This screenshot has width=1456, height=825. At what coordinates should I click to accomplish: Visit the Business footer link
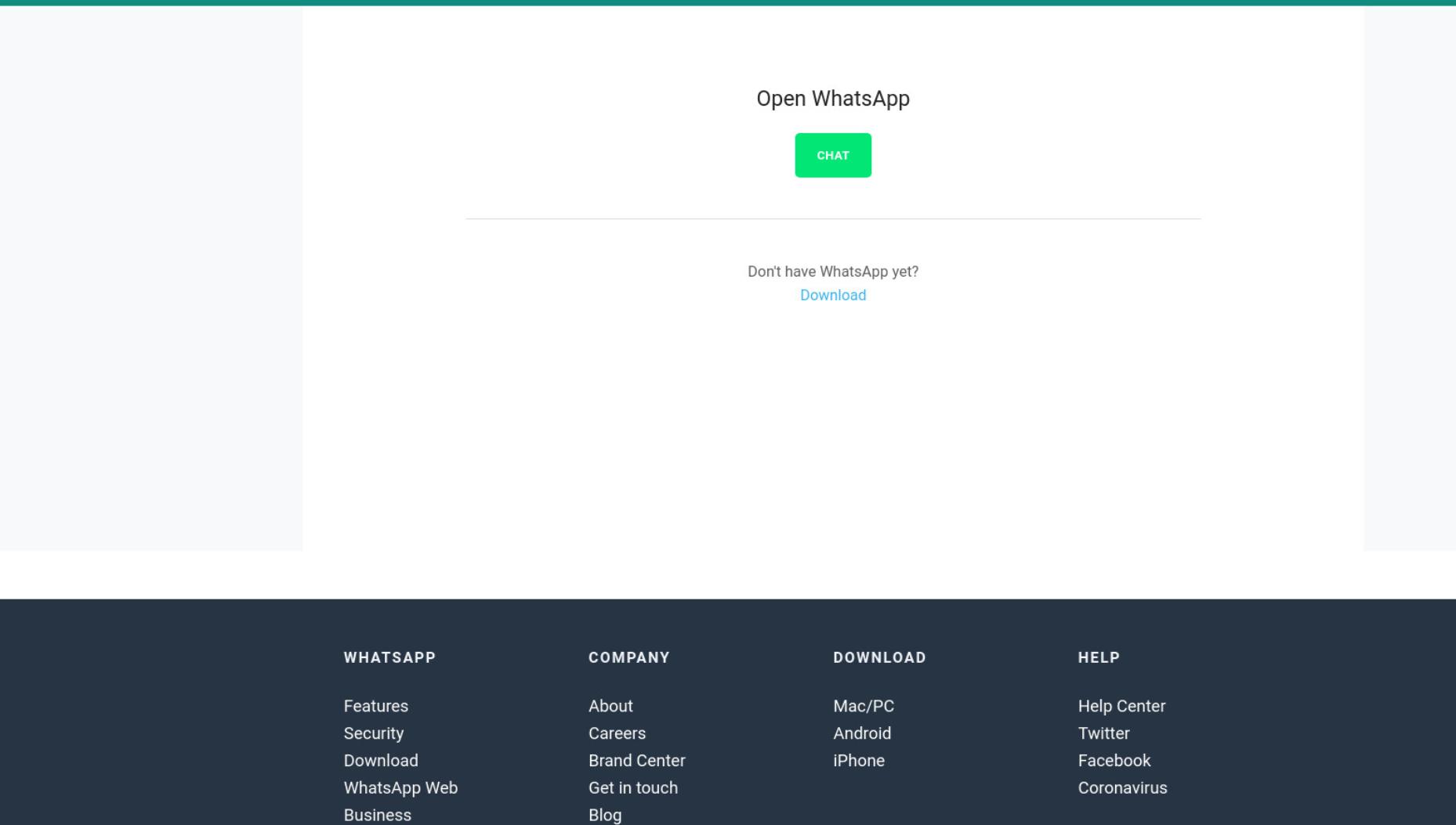378,815
